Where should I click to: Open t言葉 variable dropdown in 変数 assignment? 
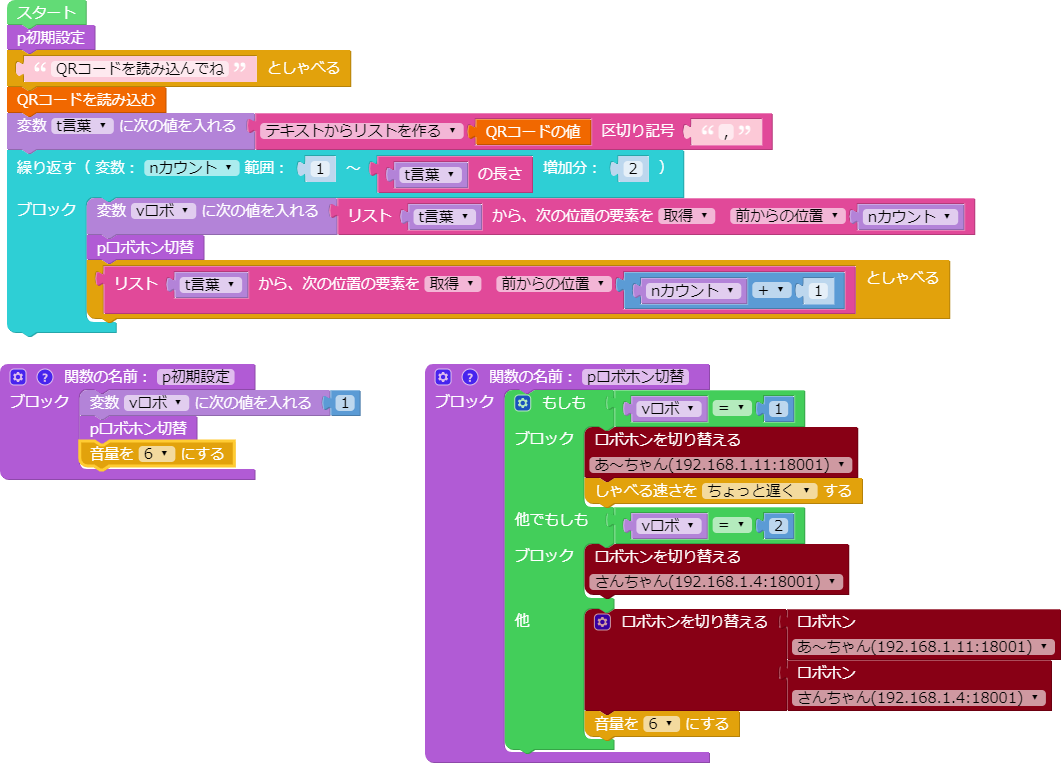(83, 126)
